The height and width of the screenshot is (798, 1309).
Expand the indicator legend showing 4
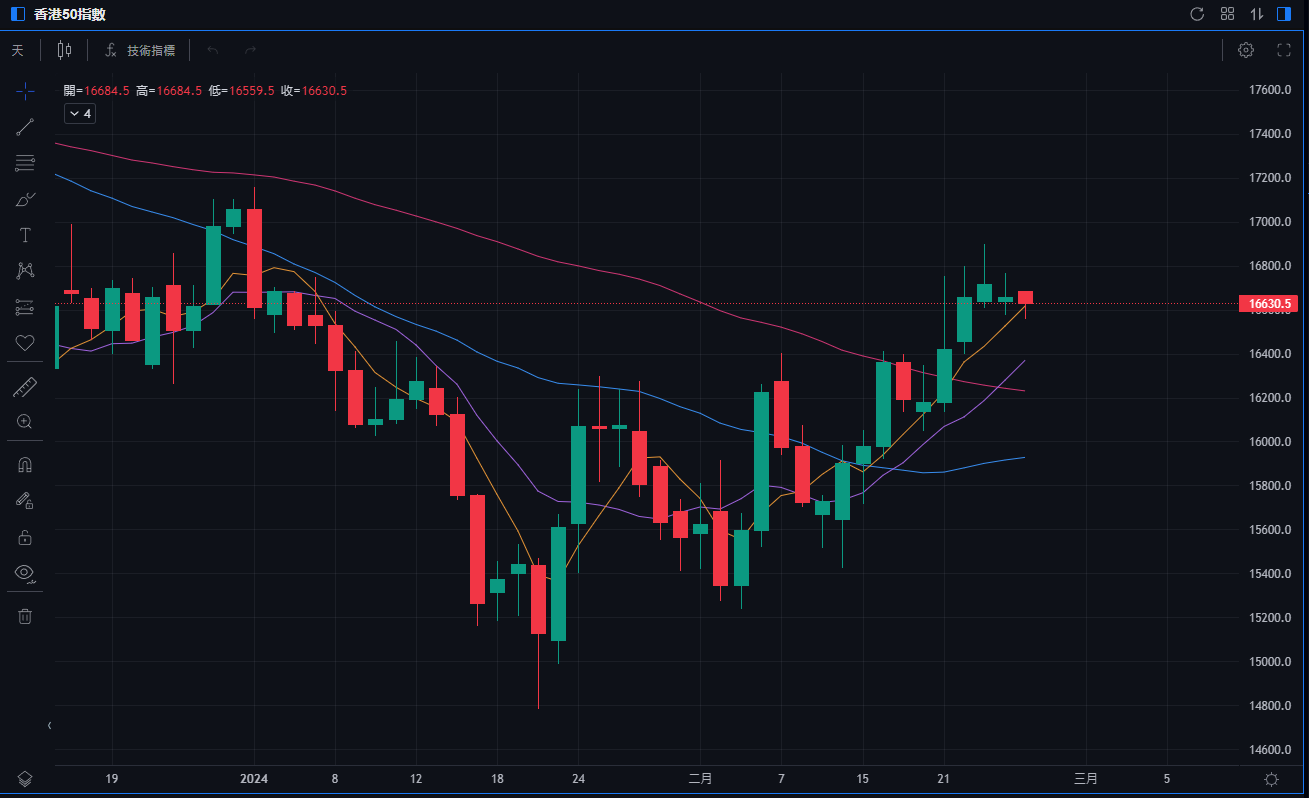pyautogui.click(x=80, y=114)
